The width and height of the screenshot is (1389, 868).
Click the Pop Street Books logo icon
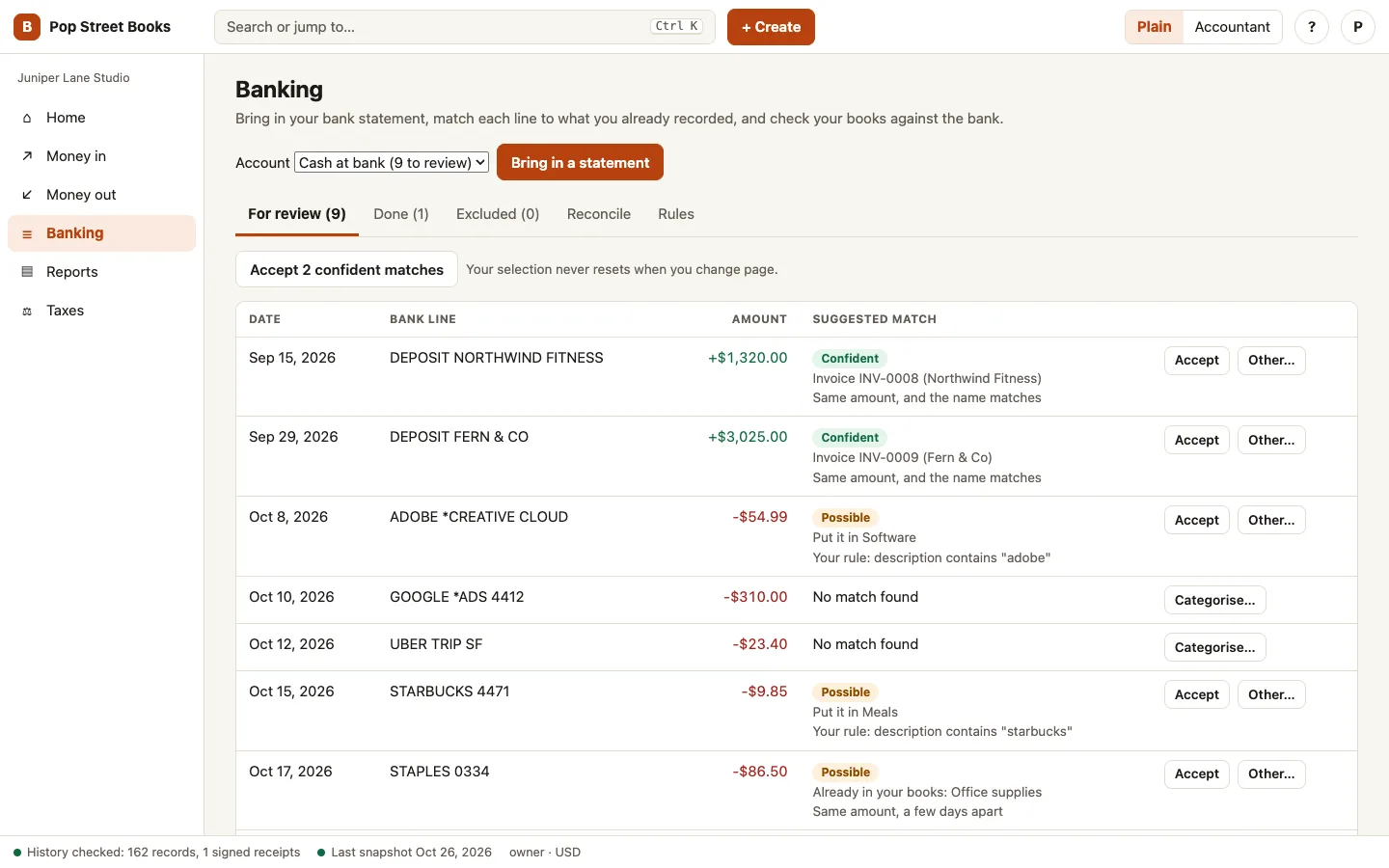[27, 27]
